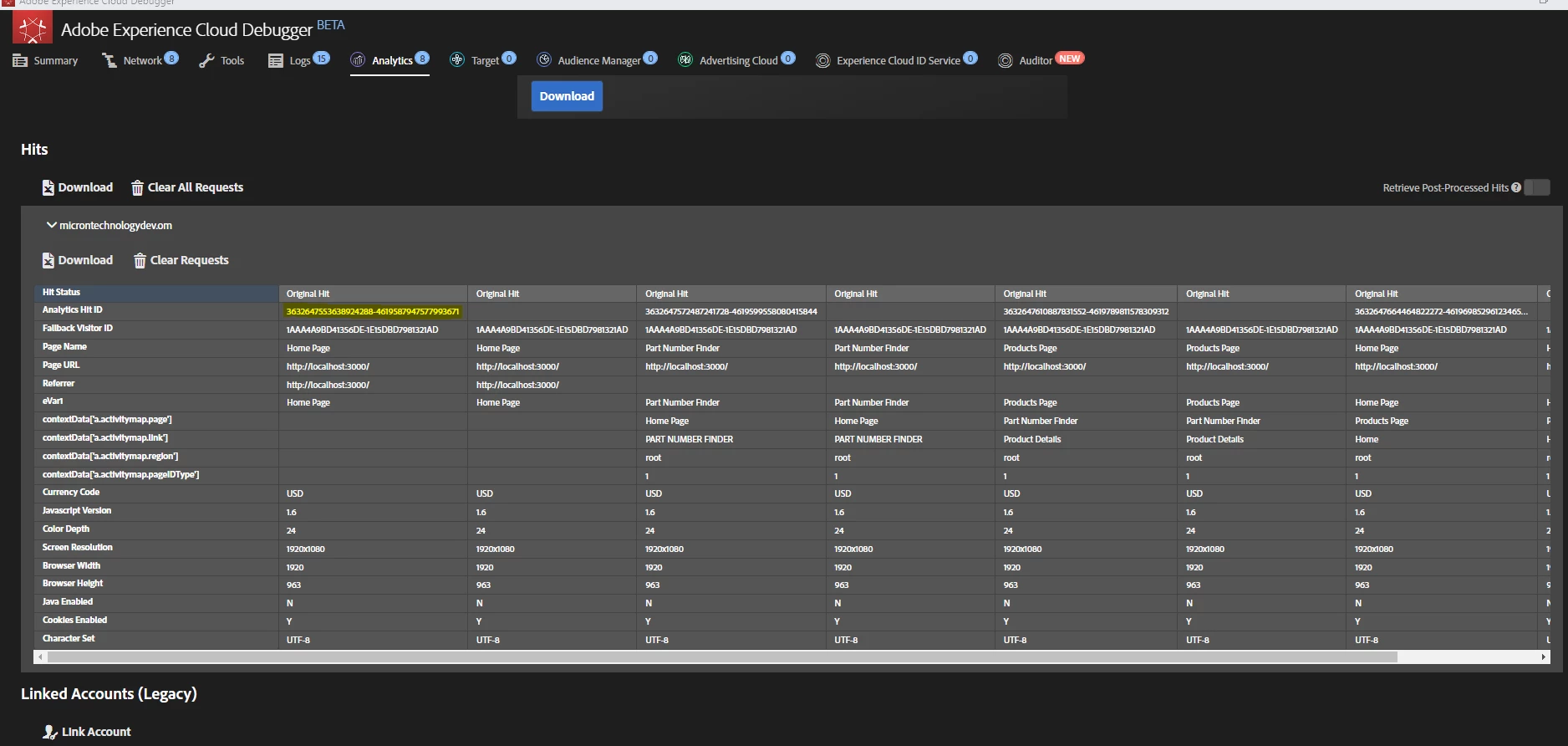This screenshot has width=1568, height=746.
Task: Click the Character Set row label
Action: (x=69, y=638)
